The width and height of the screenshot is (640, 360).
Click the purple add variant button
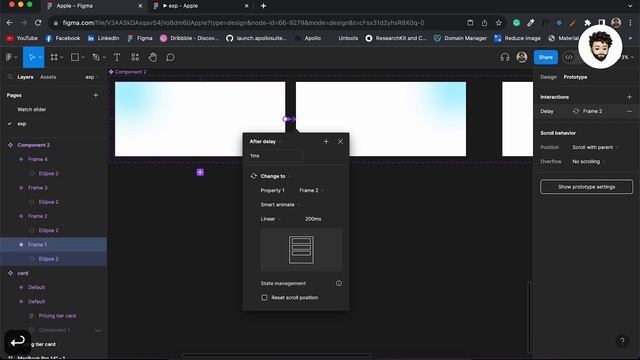click(200, 172)
